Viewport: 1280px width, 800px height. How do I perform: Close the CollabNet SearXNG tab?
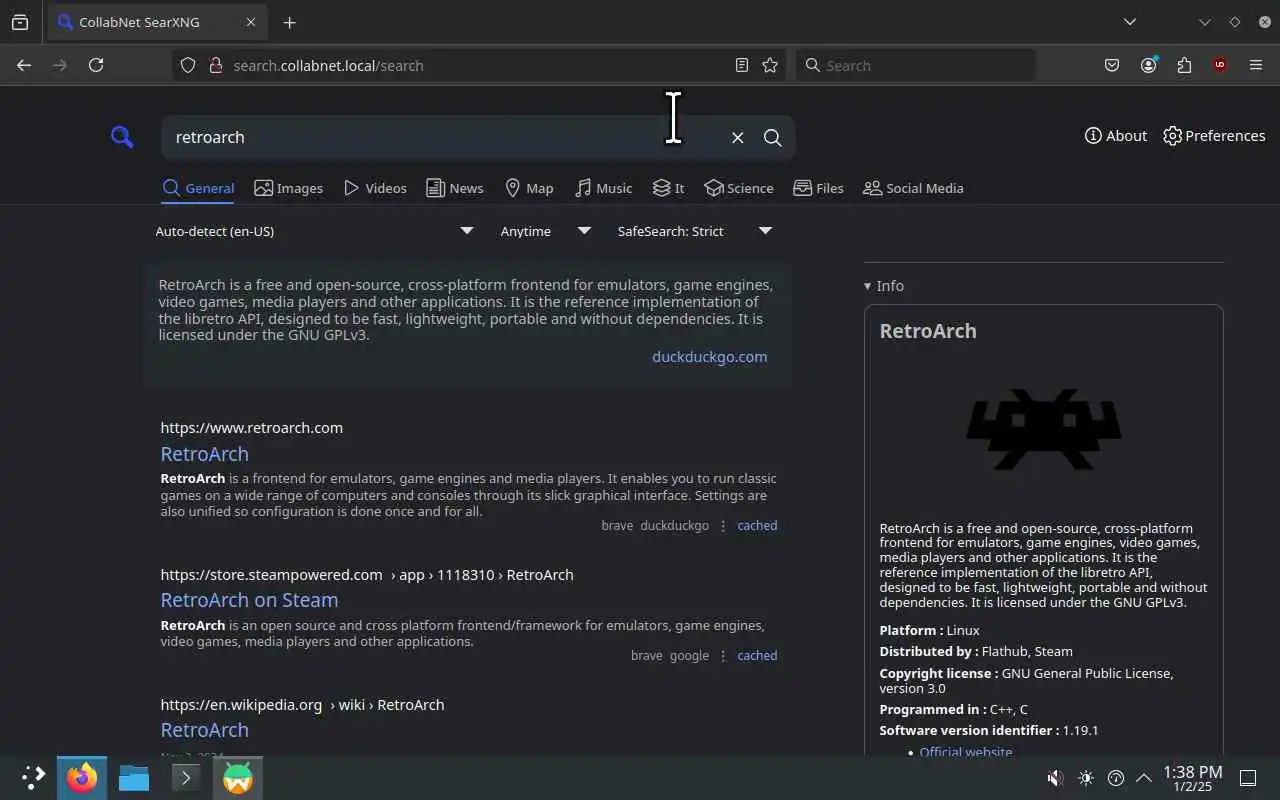tap(250, 22)
